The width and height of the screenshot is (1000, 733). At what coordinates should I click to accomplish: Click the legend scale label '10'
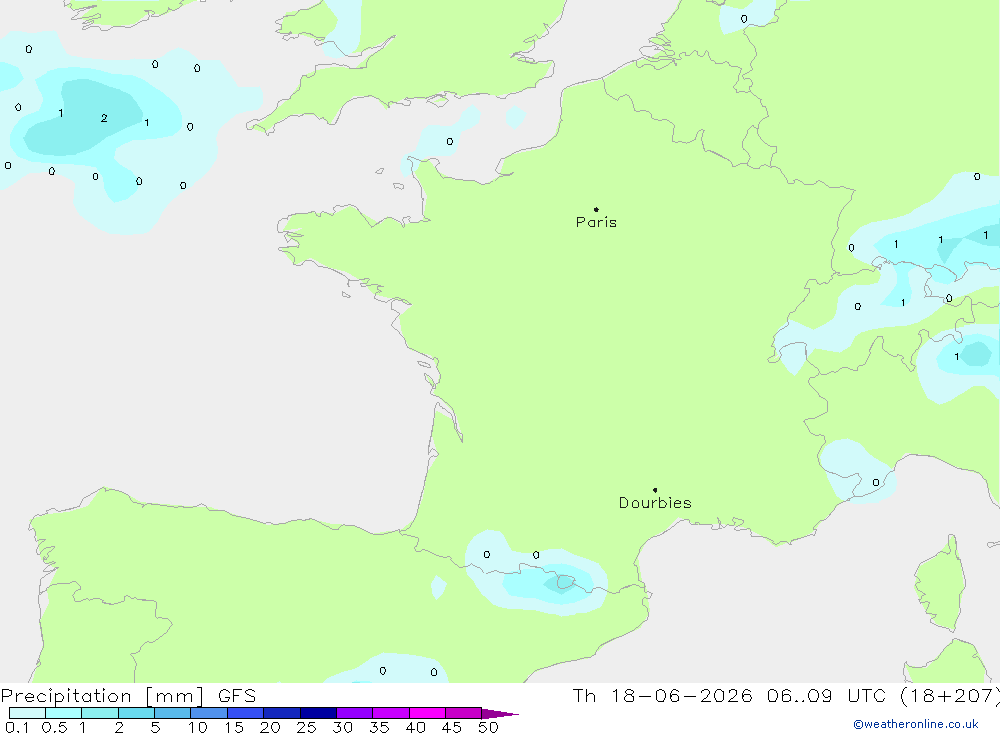point(198,727)
